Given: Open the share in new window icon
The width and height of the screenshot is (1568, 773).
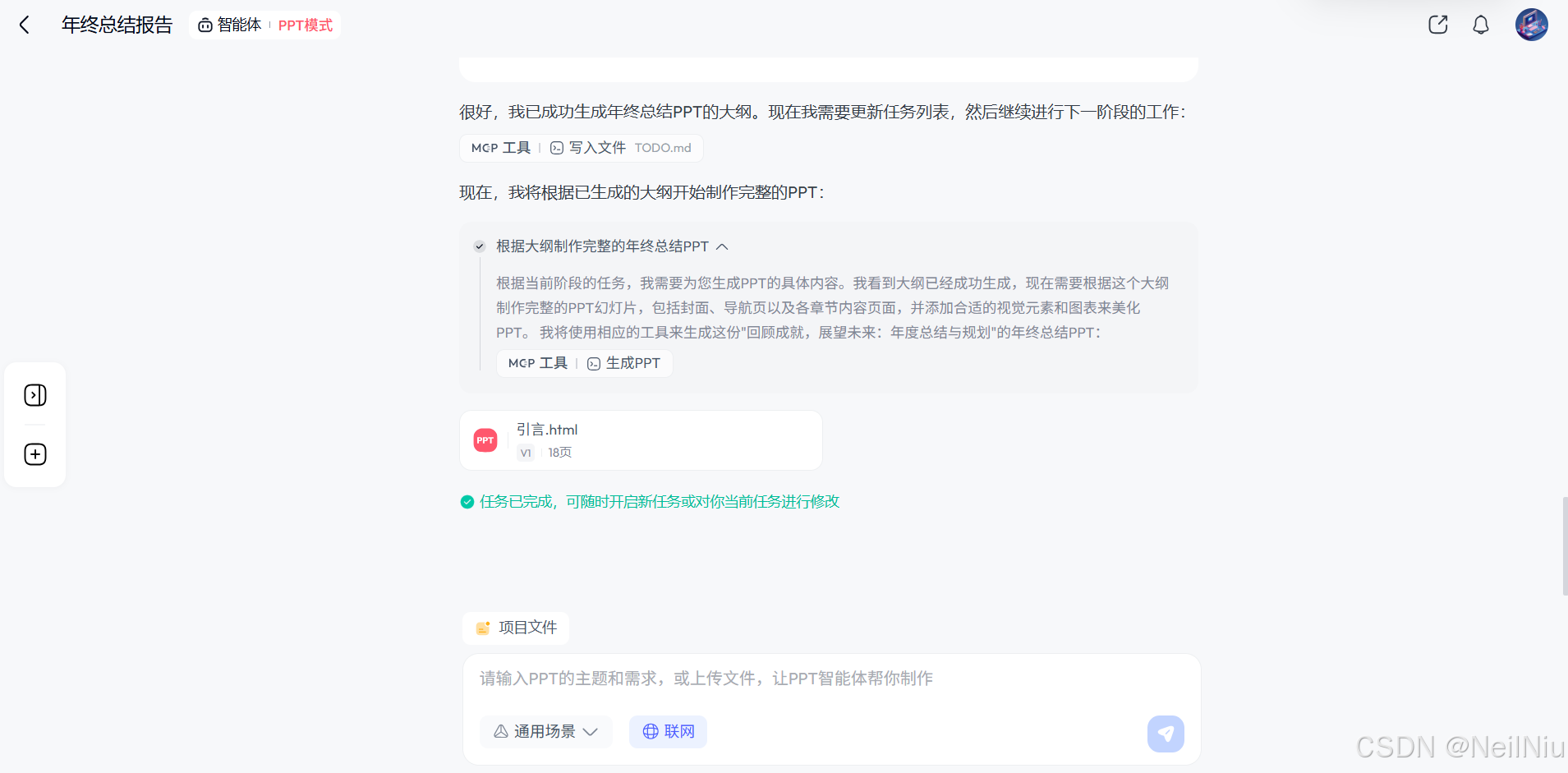Looking at the screenshot, I should pos(1437,25).
